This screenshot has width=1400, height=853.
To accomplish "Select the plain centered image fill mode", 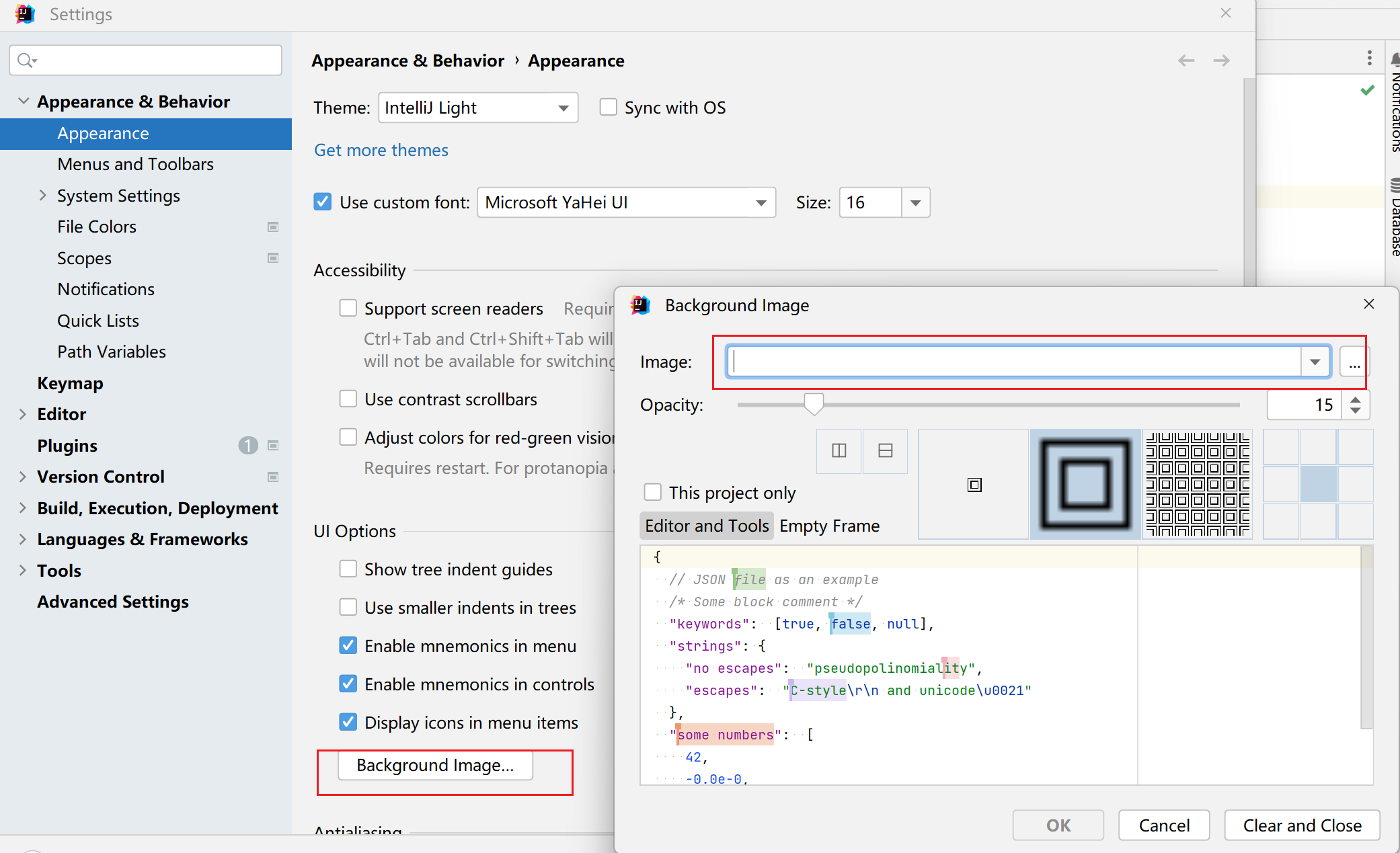I will [974, 485].
